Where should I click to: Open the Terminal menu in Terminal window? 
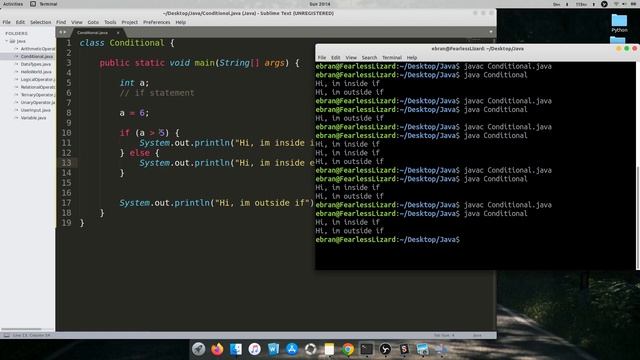click(x=392, y=58)
